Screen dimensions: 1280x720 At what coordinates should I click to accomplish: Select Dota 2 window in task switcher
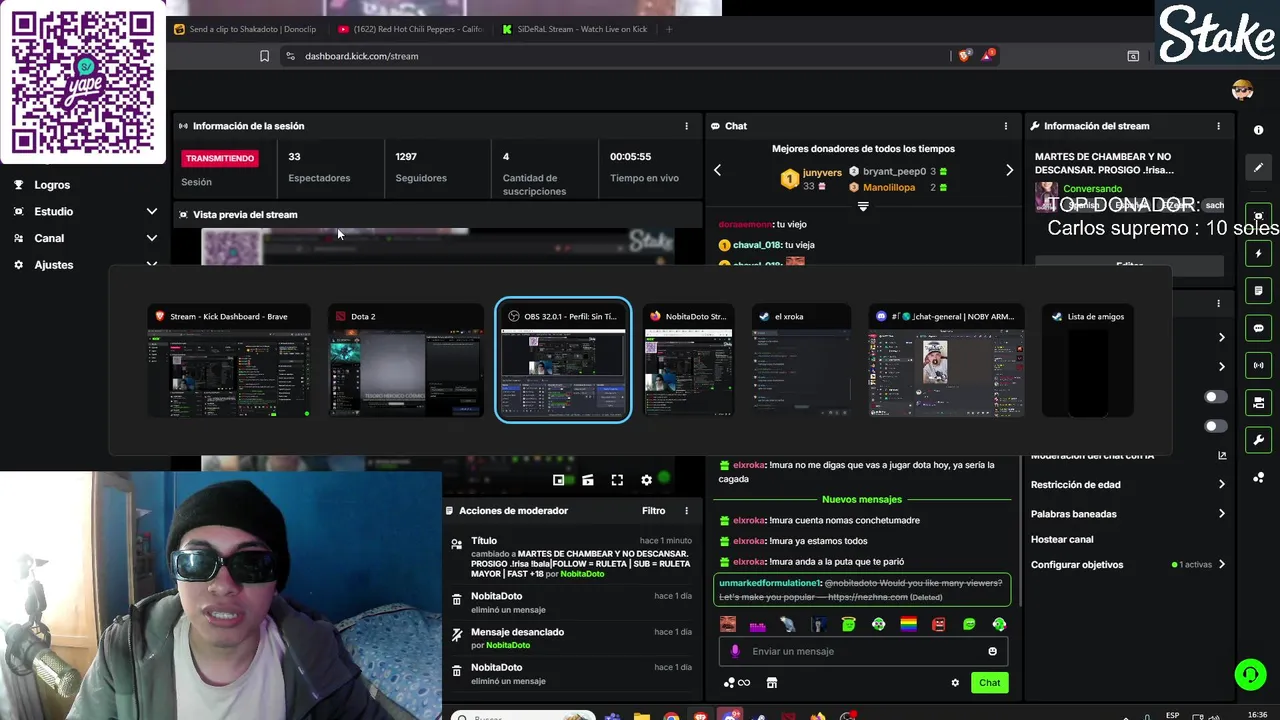[406, 361]
